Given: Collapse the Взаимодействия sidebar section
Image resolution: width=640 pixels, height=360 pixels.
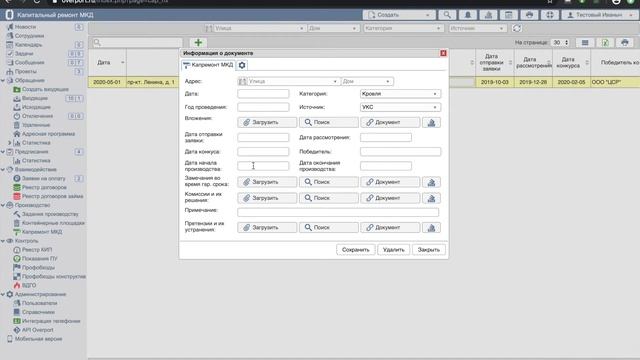Looking at the screenshot, I should pos(3,169).
